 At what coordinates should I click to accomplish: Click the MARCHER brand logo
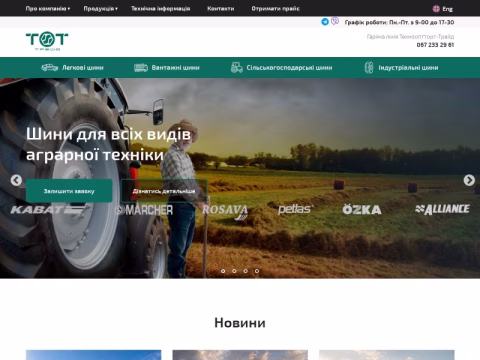(144, 210)
